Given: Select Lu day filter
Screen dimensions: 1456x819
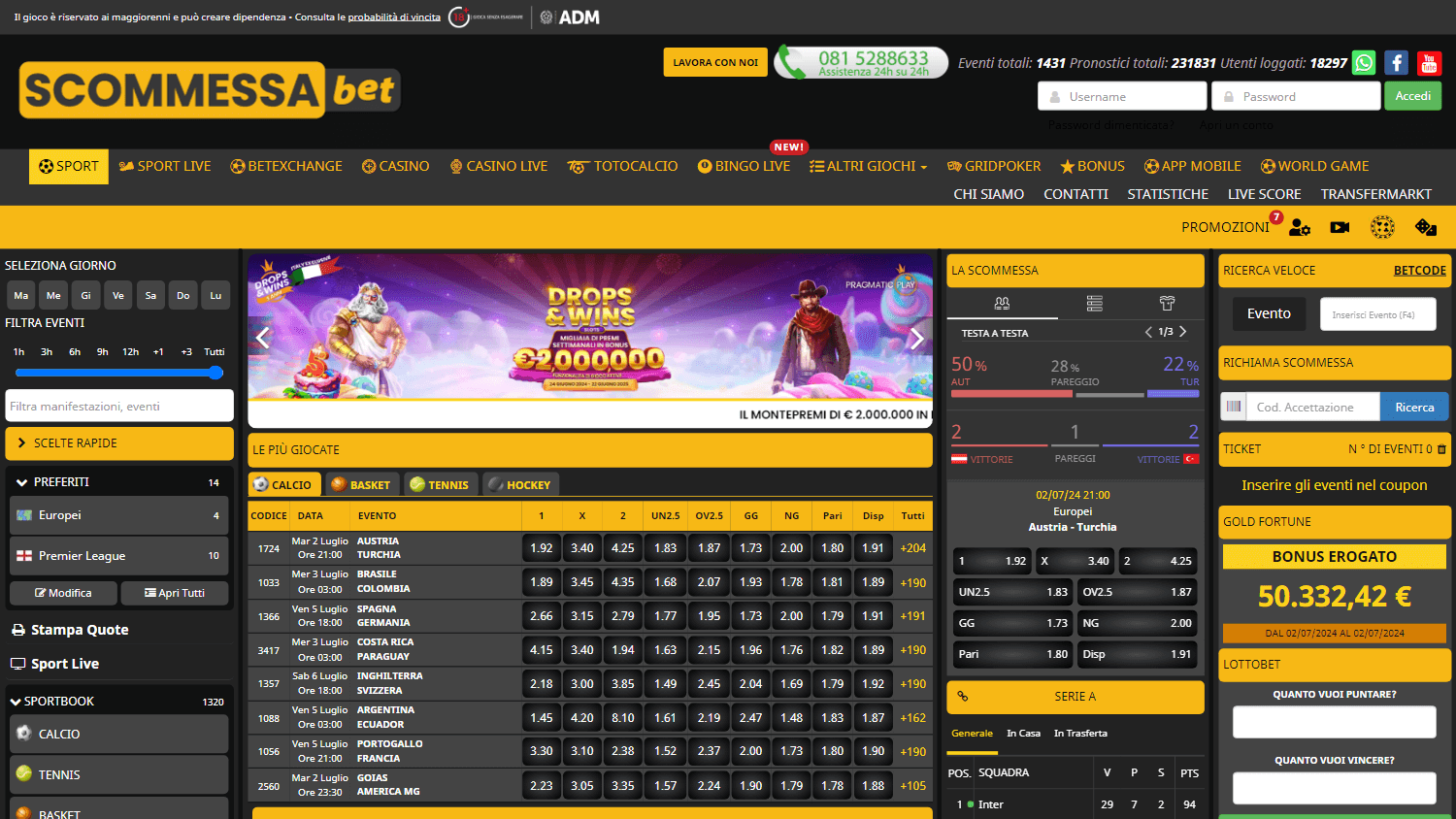Looking at the screenshot, I should click(x=215, y=295).
